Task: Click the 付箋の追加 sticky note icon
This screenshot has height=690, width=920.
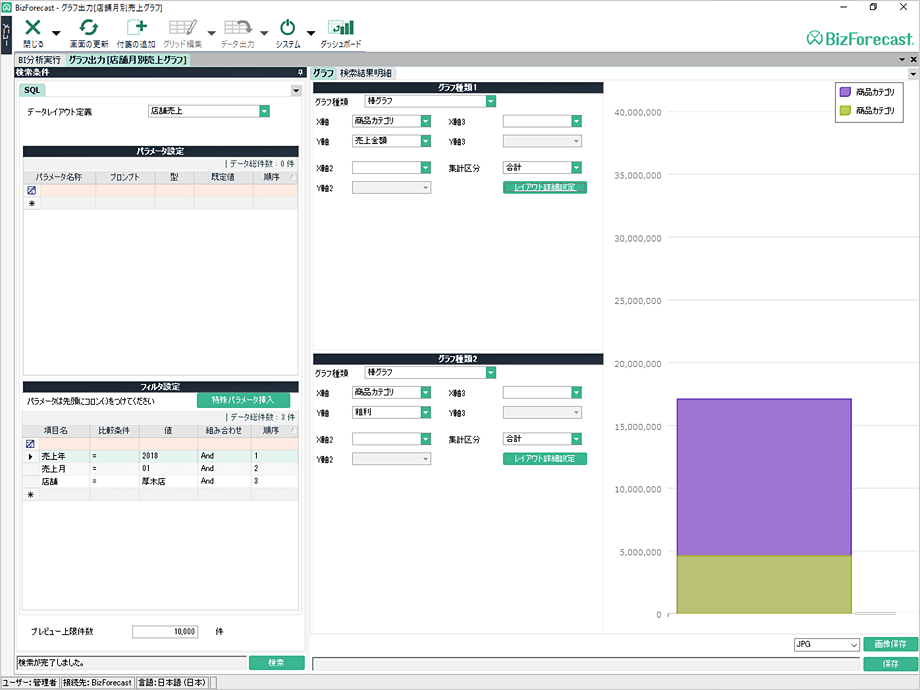Action: click(x=136, y=27)
